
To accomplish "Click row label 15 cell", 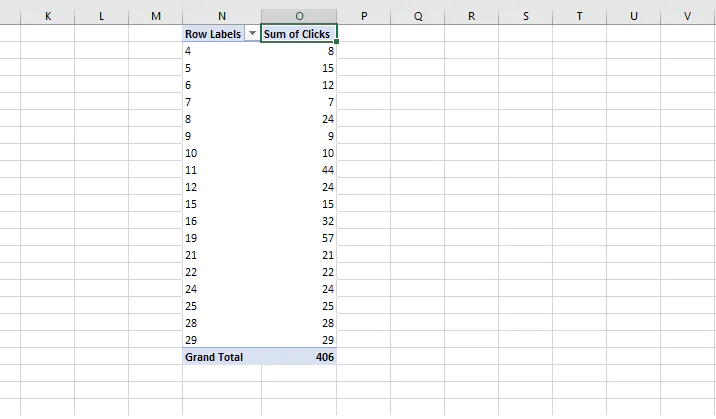I will (x=222, y=204).
